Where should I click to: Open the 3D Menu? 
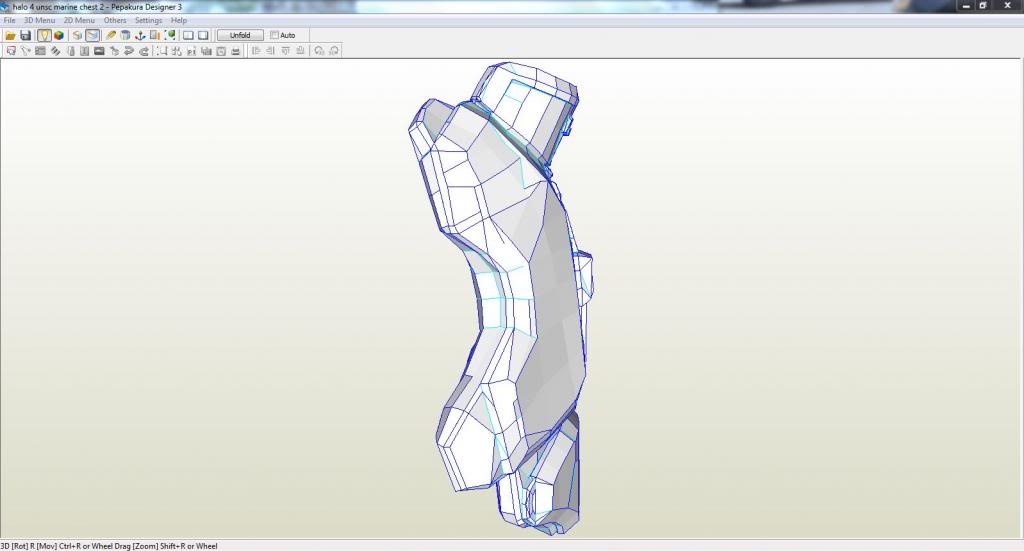(39, 20)
